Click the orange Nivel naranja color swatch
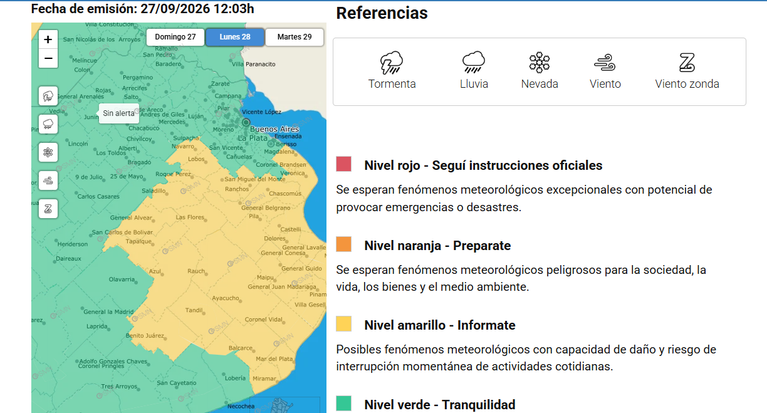Screen dimensions: 767x413 pyautogui.click(x=344, y=244)
